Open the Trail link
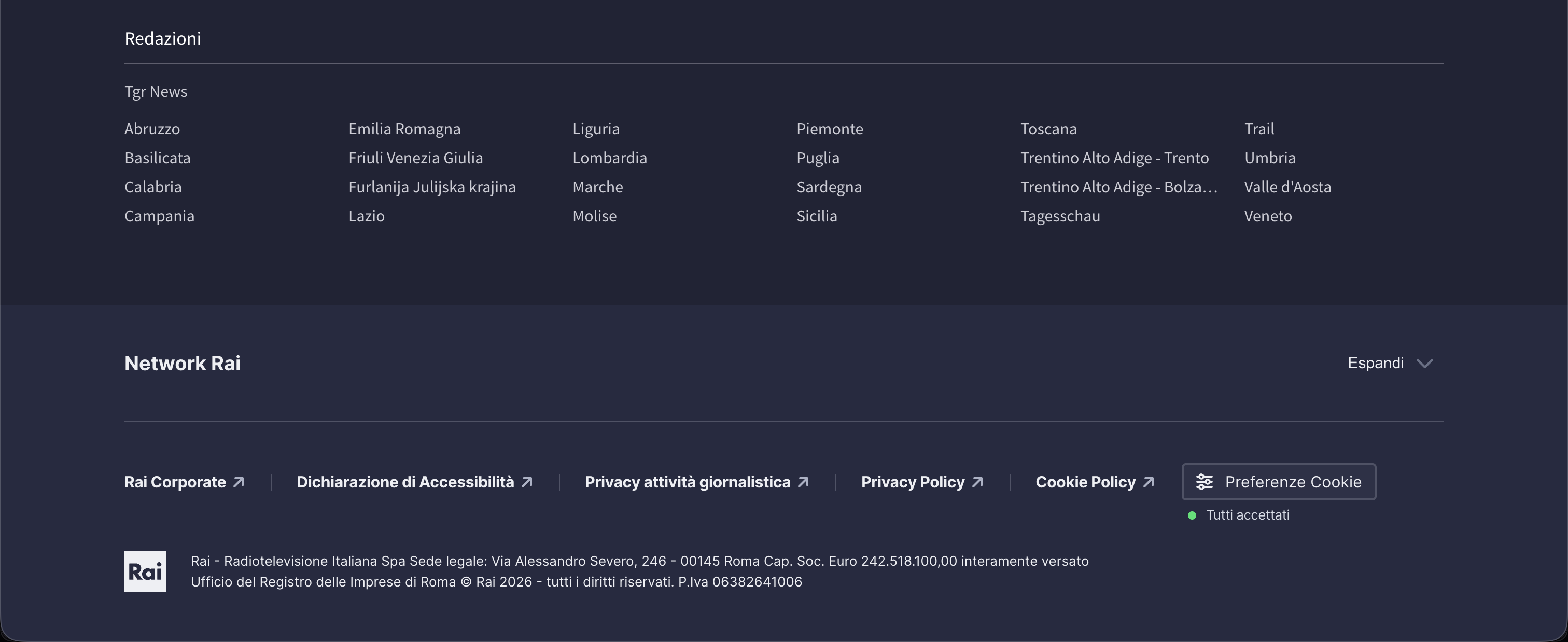This screenshot has width=1568, height=642. [1259, 129]
